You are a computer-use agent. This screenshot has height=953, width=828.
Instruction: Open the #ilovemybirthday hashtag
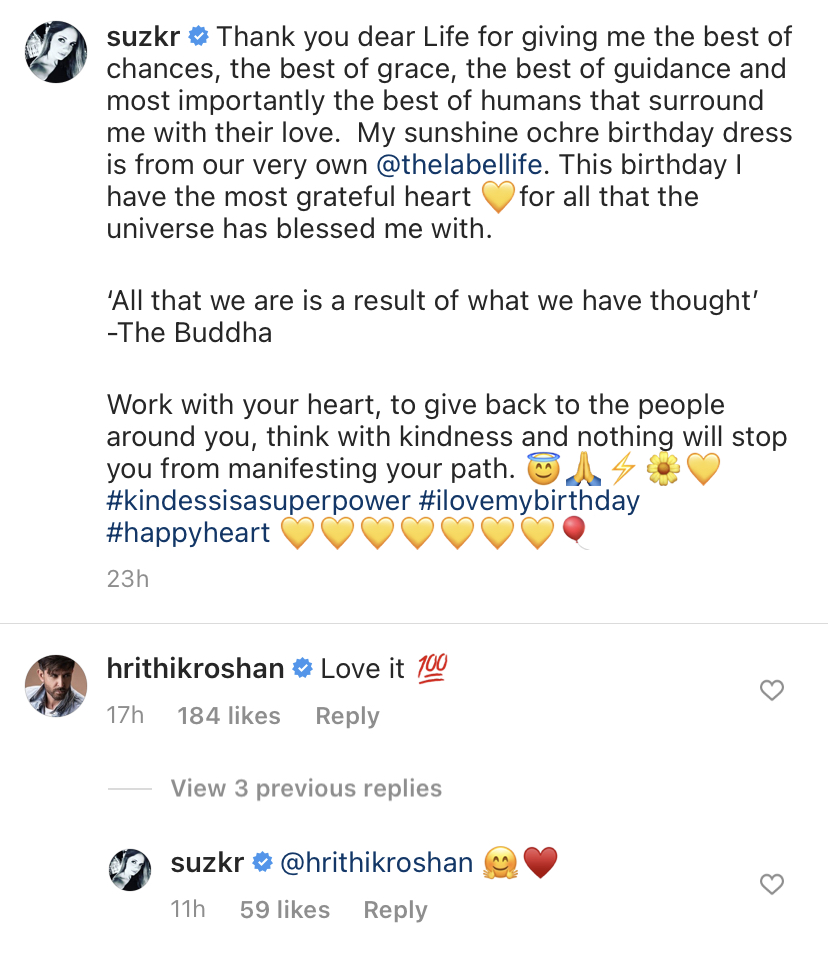click(529, 500)
